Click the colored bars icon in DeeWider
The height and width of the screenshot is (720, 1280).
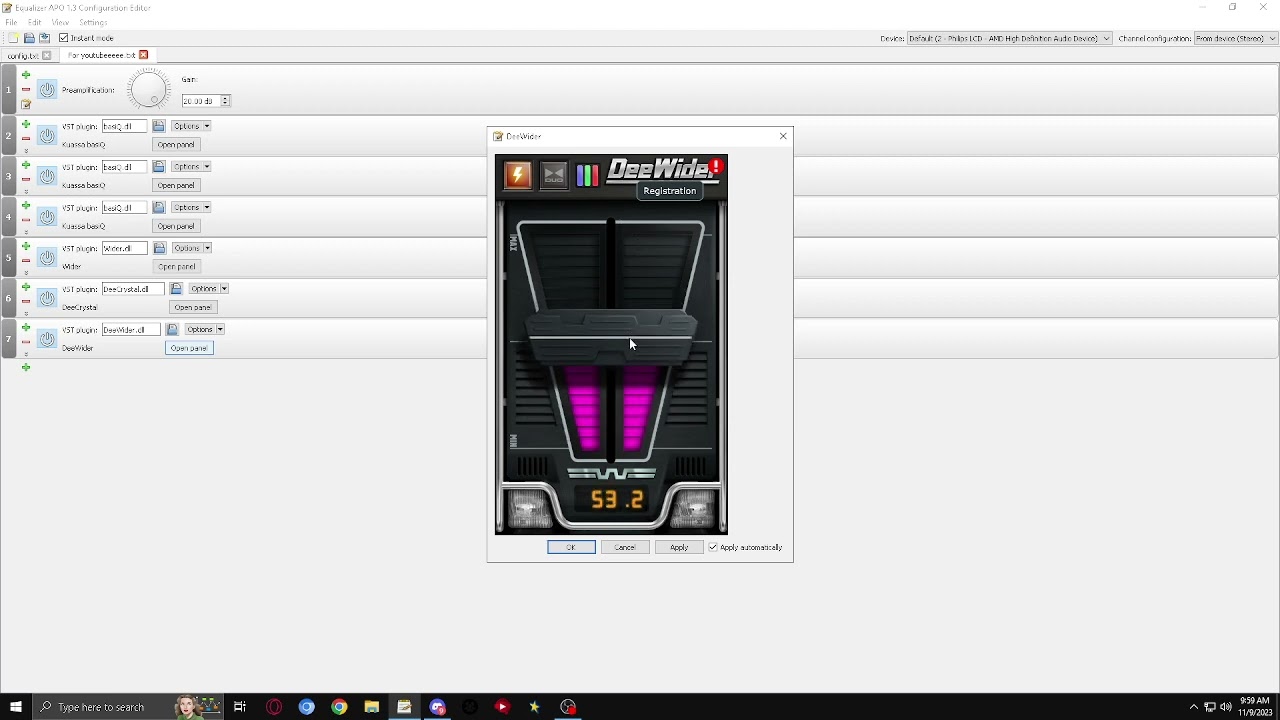point(587,176)
